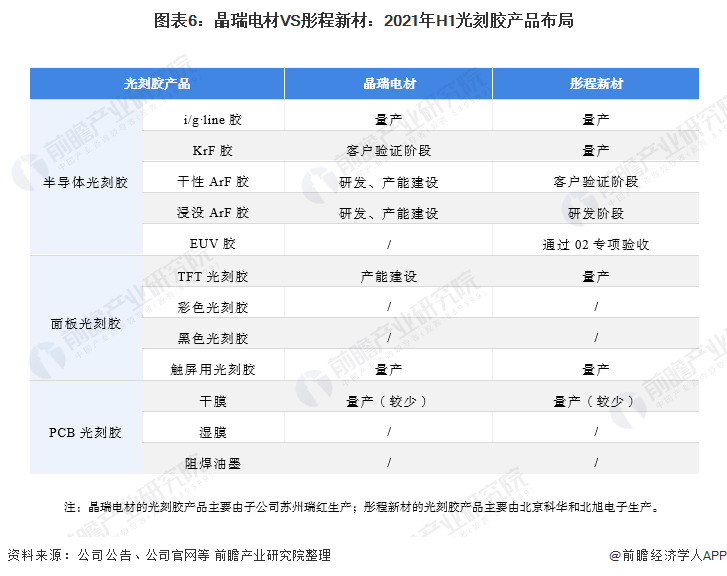Click the 面板光刻胶 category cell
This screenshot has width=727, height=576.
(x=86, y=323)
